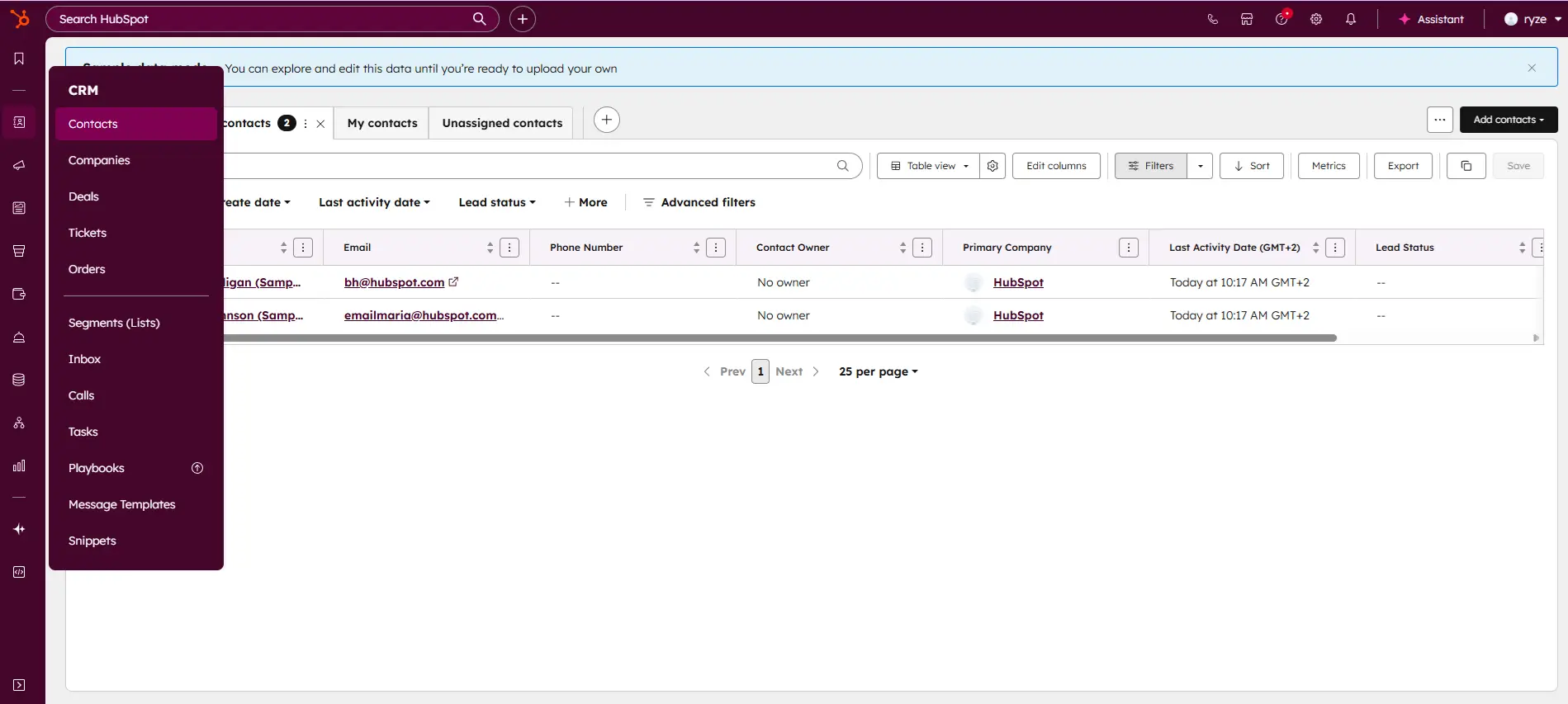Open the Bookmarks sidebar icon
This screenshot has width=1568, height=704.
pos(19,59)
